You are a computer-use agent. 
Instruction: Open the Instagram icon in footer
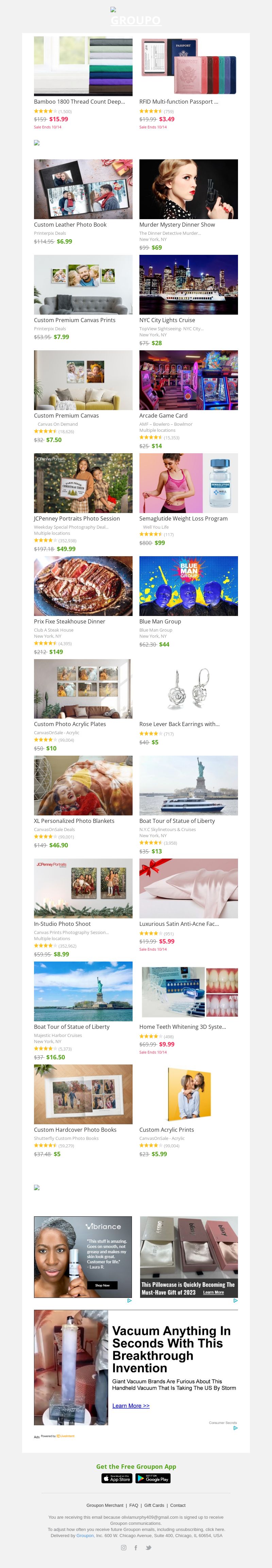tap(123, 1548)
